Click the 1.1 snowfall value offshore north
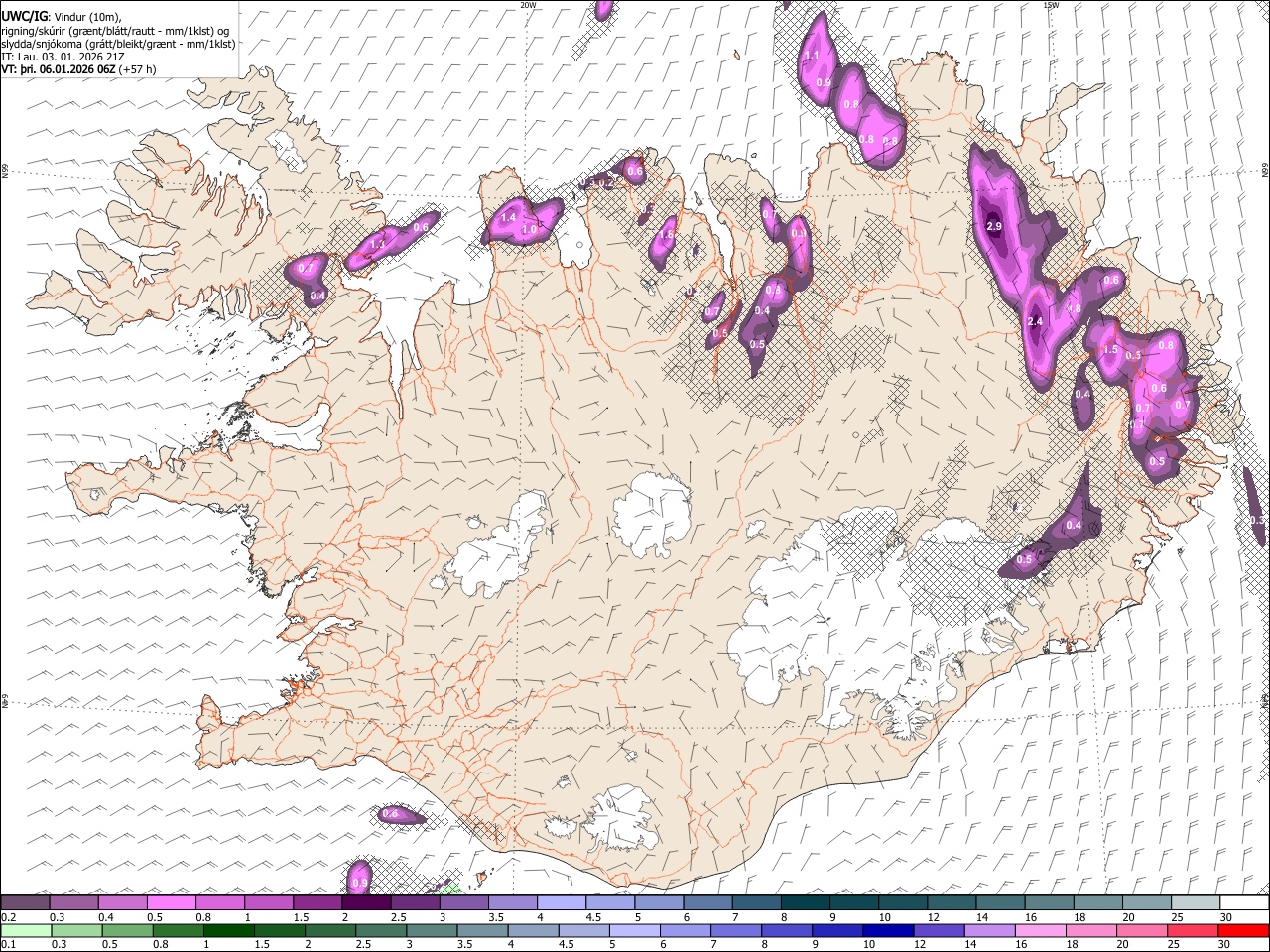The width and height of the screenshot is (1270, 952). click(x=812, y=56)
